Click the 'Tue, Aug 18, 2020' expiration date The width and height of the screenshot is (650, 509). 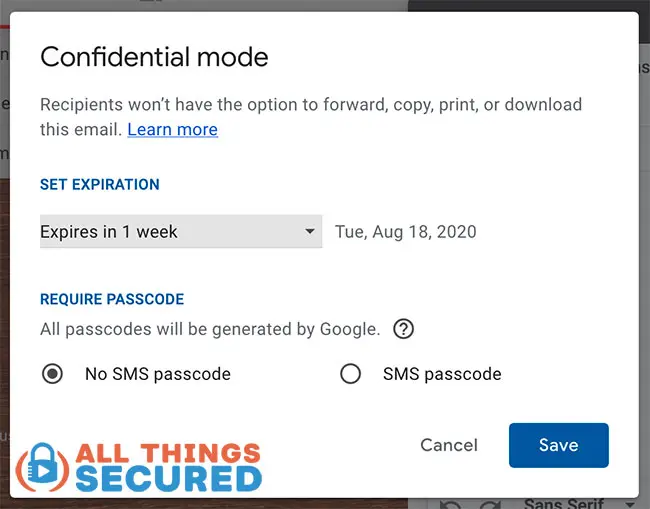tap(405, 232)
